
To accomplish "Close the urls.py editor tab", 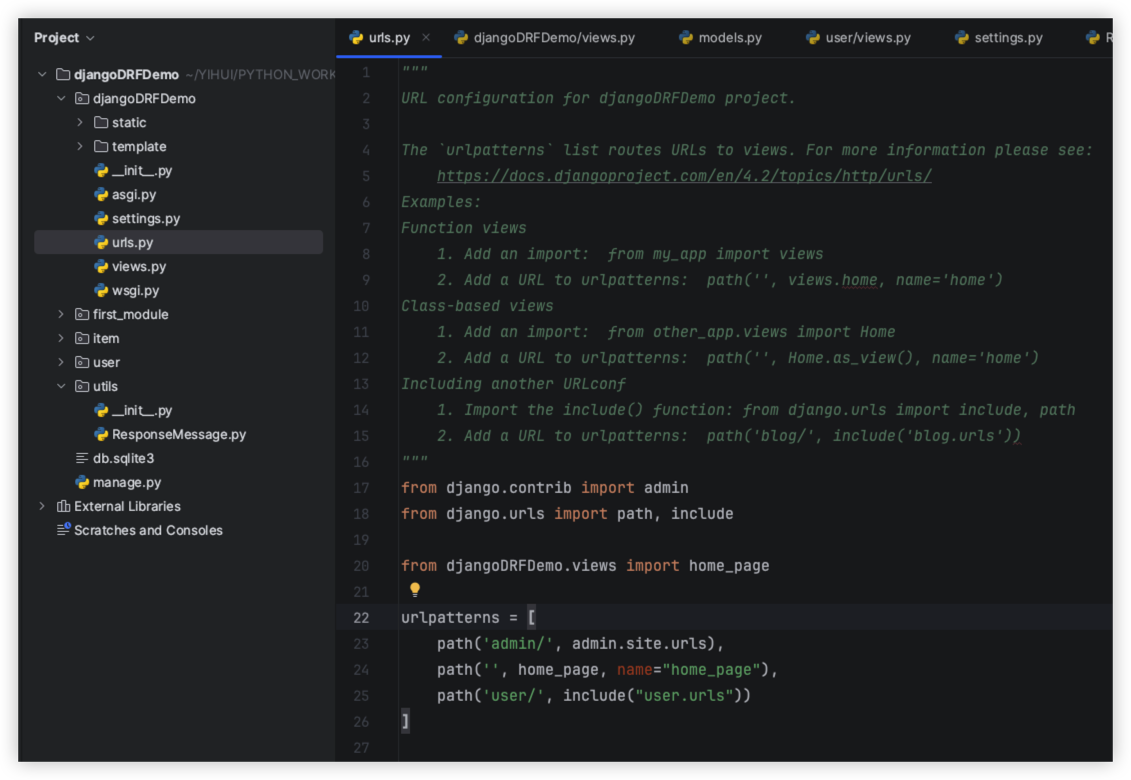I will point(426,37).
